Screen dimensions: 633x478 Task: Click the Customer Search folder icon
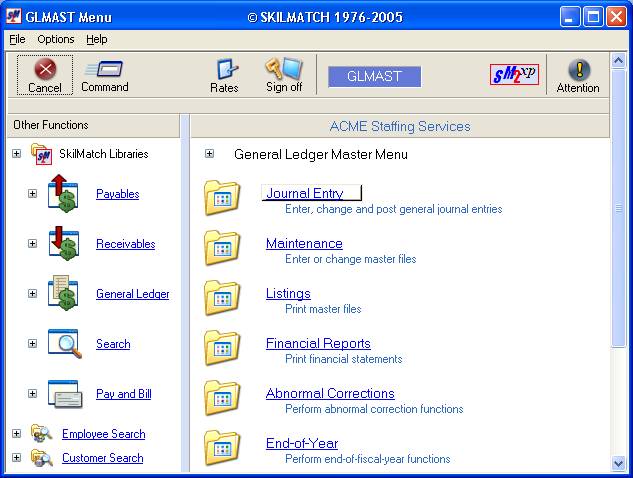coord(42,457)
